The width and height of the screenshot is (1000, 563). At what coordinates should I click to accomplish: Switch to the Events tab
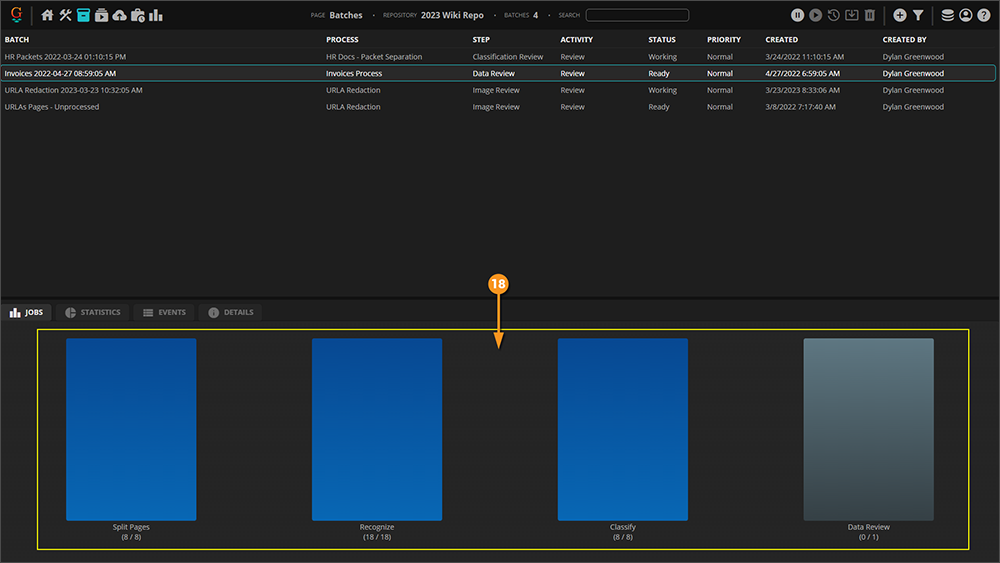[164, 313]
